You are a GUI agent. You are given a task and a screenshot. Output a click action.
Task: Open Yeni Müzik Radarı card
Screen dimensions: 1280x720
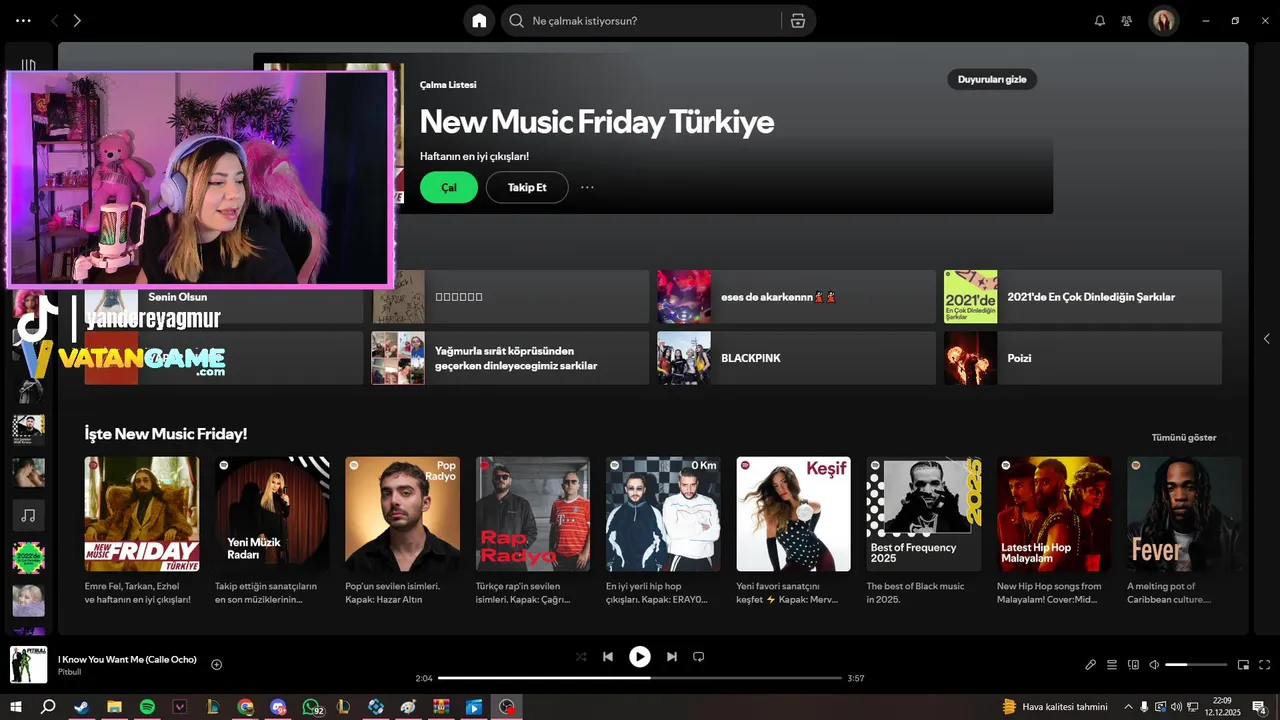(x=272, y=531)
